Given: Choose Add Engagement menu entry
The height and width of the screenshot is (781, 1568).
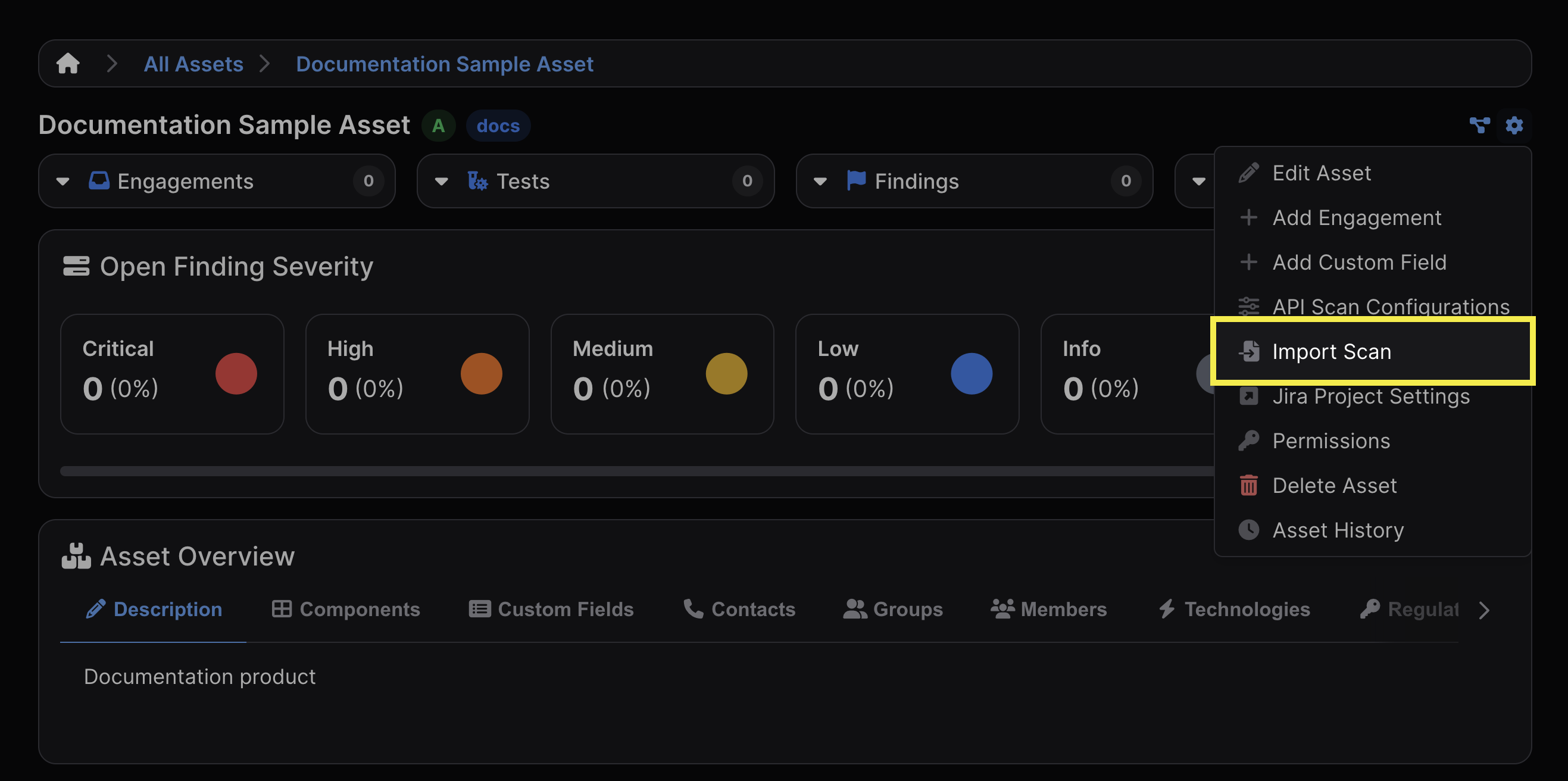Looking at the screenshot, I should (x=1356, y=217).
